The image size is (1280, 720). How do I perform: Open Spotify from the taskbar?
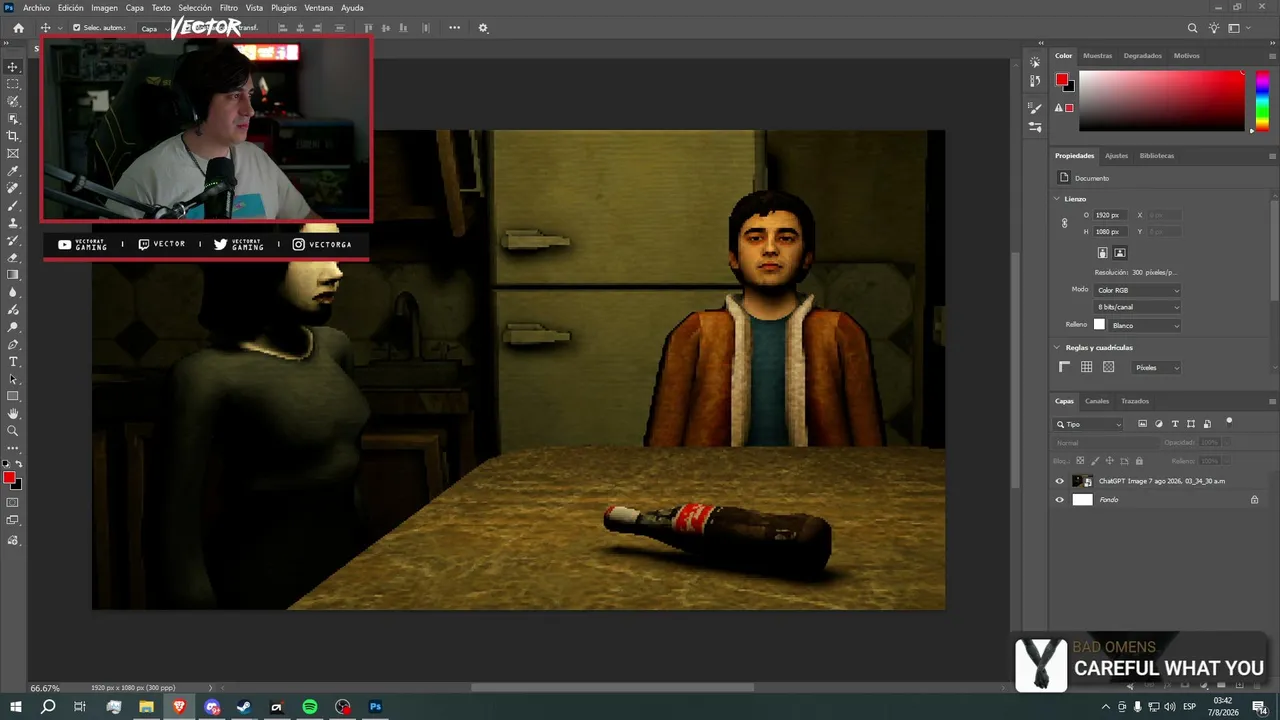tap(310, 707)
